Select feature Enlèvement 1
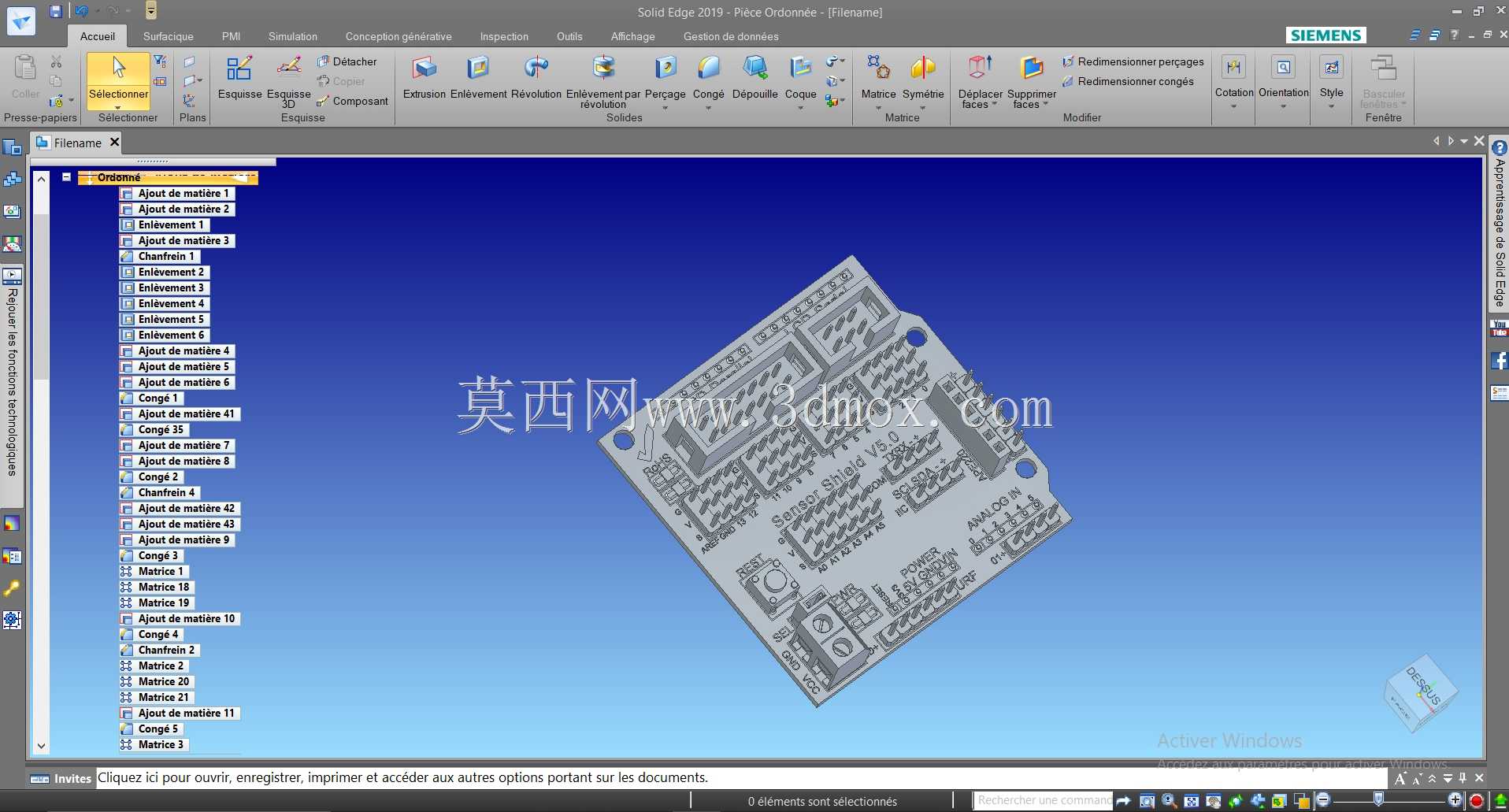Screen dimensions: 1509x812 (165, 224)
